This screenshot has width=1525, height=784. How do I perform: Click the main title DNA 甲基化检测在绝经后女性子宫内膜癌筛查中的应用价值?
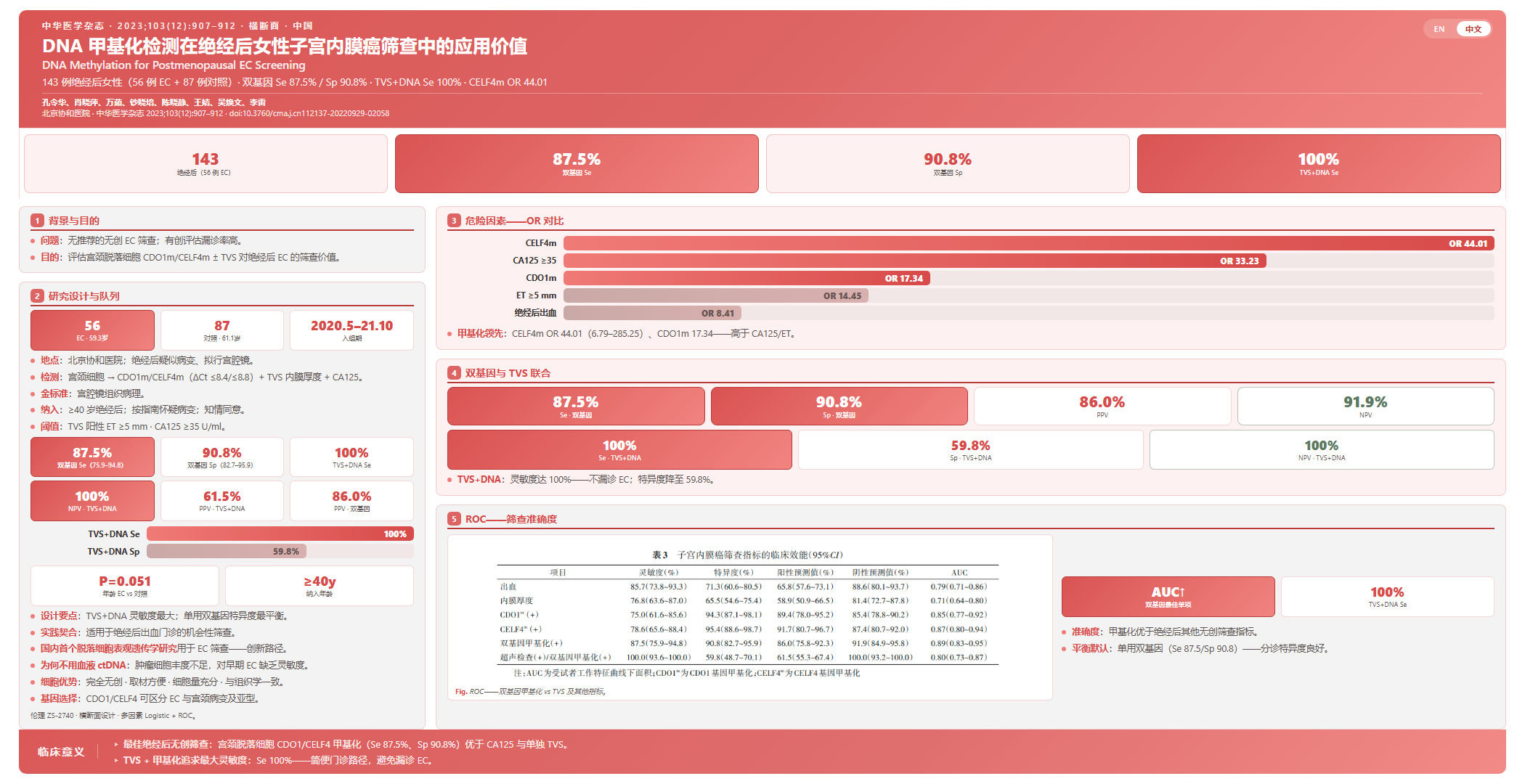tap(285, 46)
